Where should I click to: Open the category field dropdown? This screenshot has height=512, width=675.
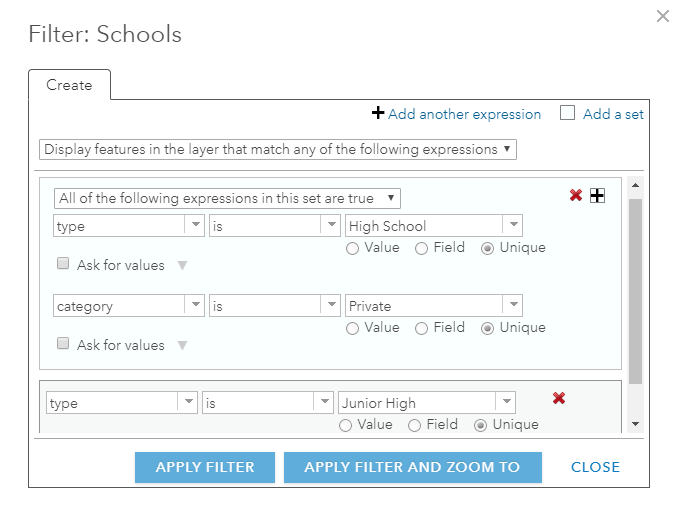tap(195, 306)
